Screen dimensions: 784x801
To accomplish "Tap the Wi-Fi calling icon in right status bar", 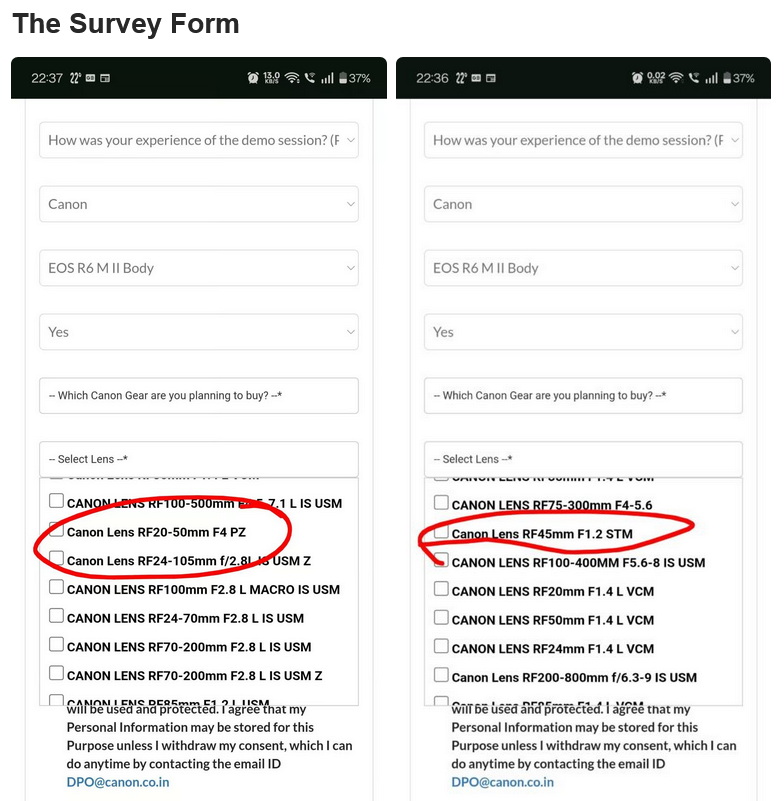I will coord(694,78).
